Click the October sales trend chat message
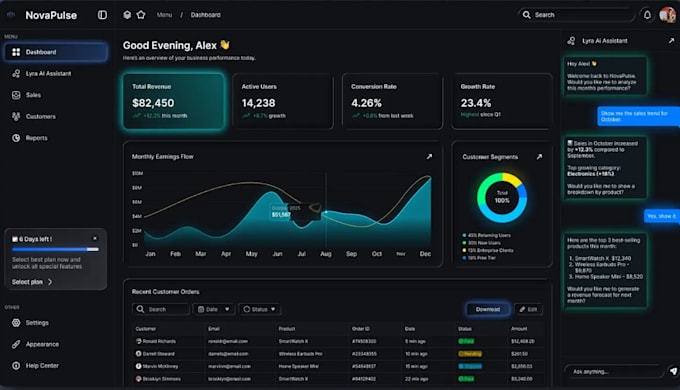This screenshot has width=680, height=390. [638, 116]
